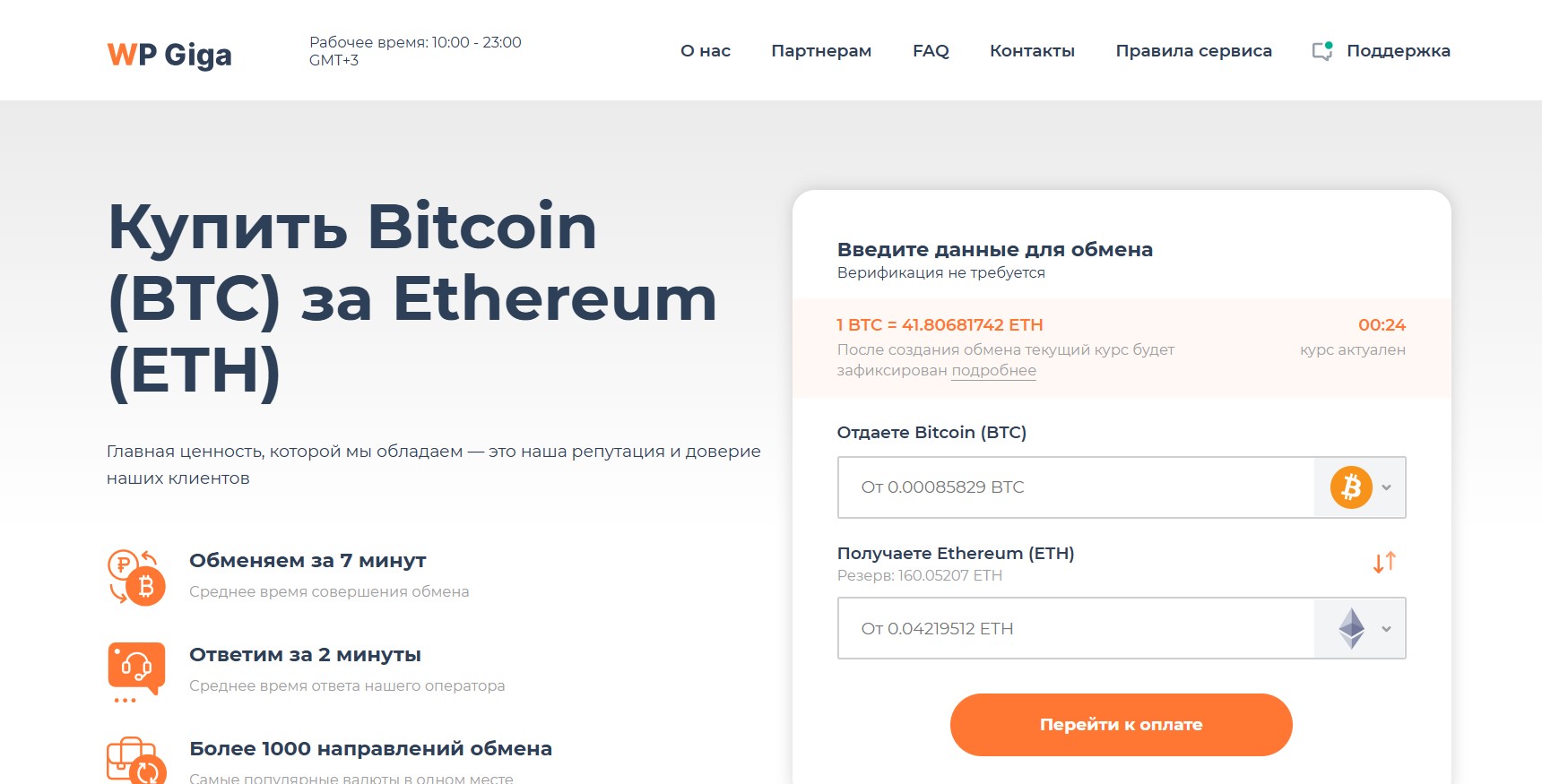The image size is (1542, 784).
Task: Open the О нас menu item
Action: coord(706,51)
